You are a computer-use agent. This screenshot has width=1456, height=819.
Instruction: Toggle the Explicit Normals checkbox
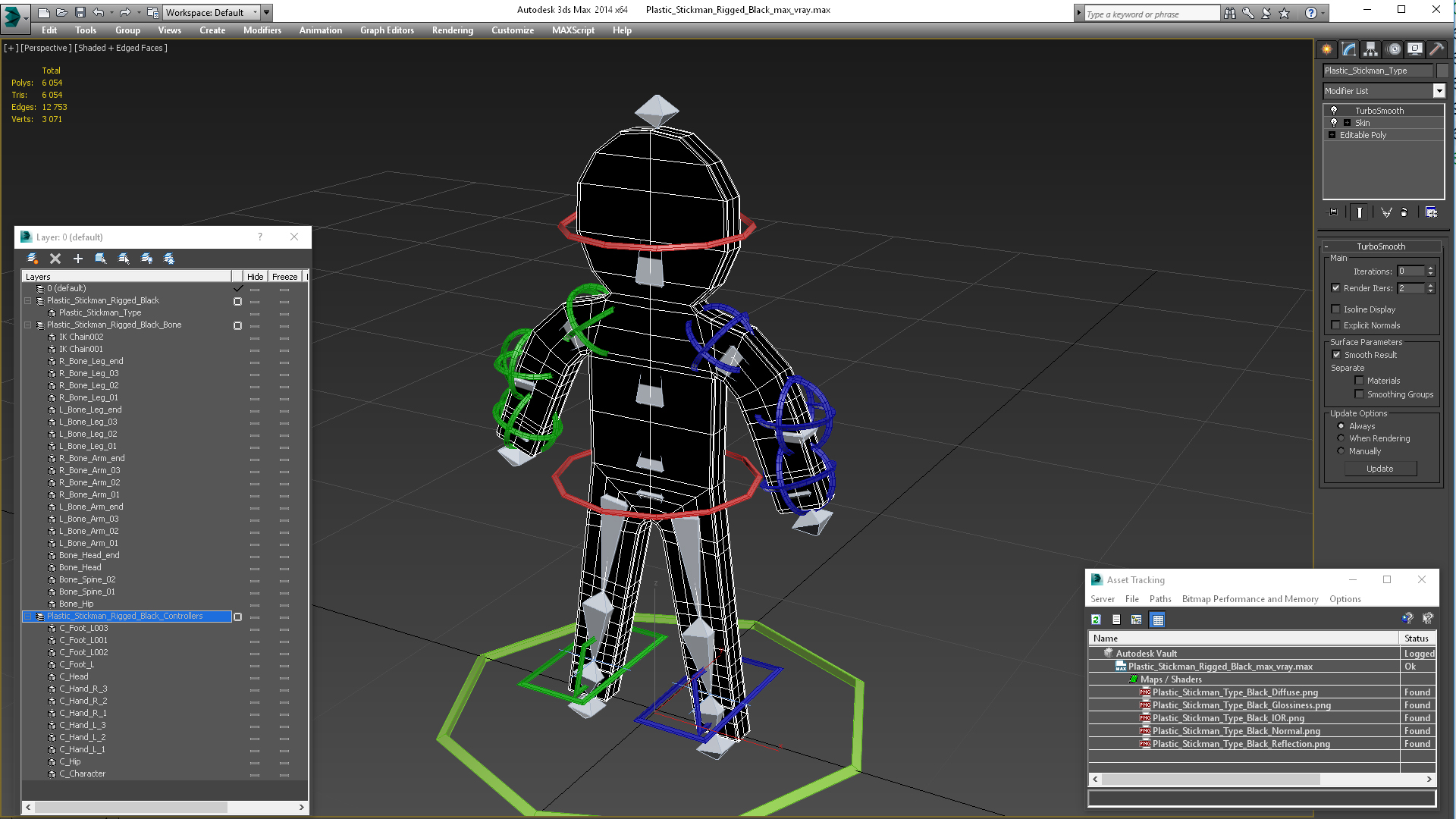[x=1336, y=325]
